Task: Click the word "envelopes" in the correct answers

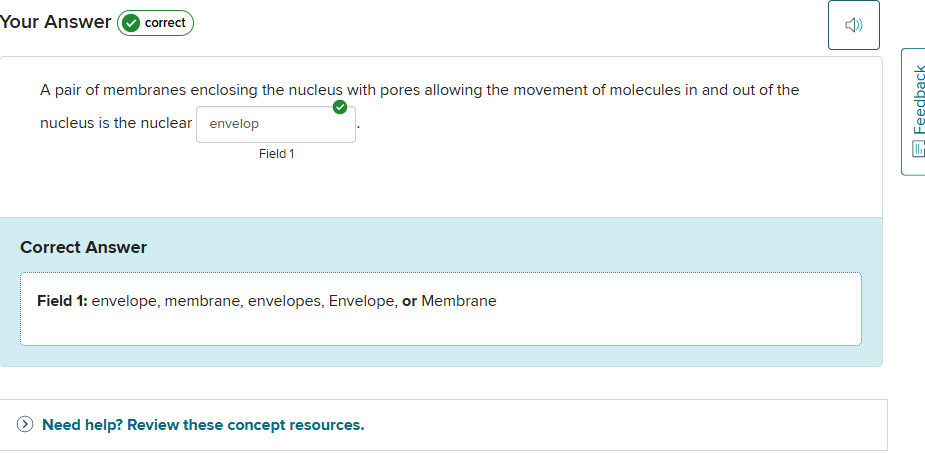Action: [284, 301]
